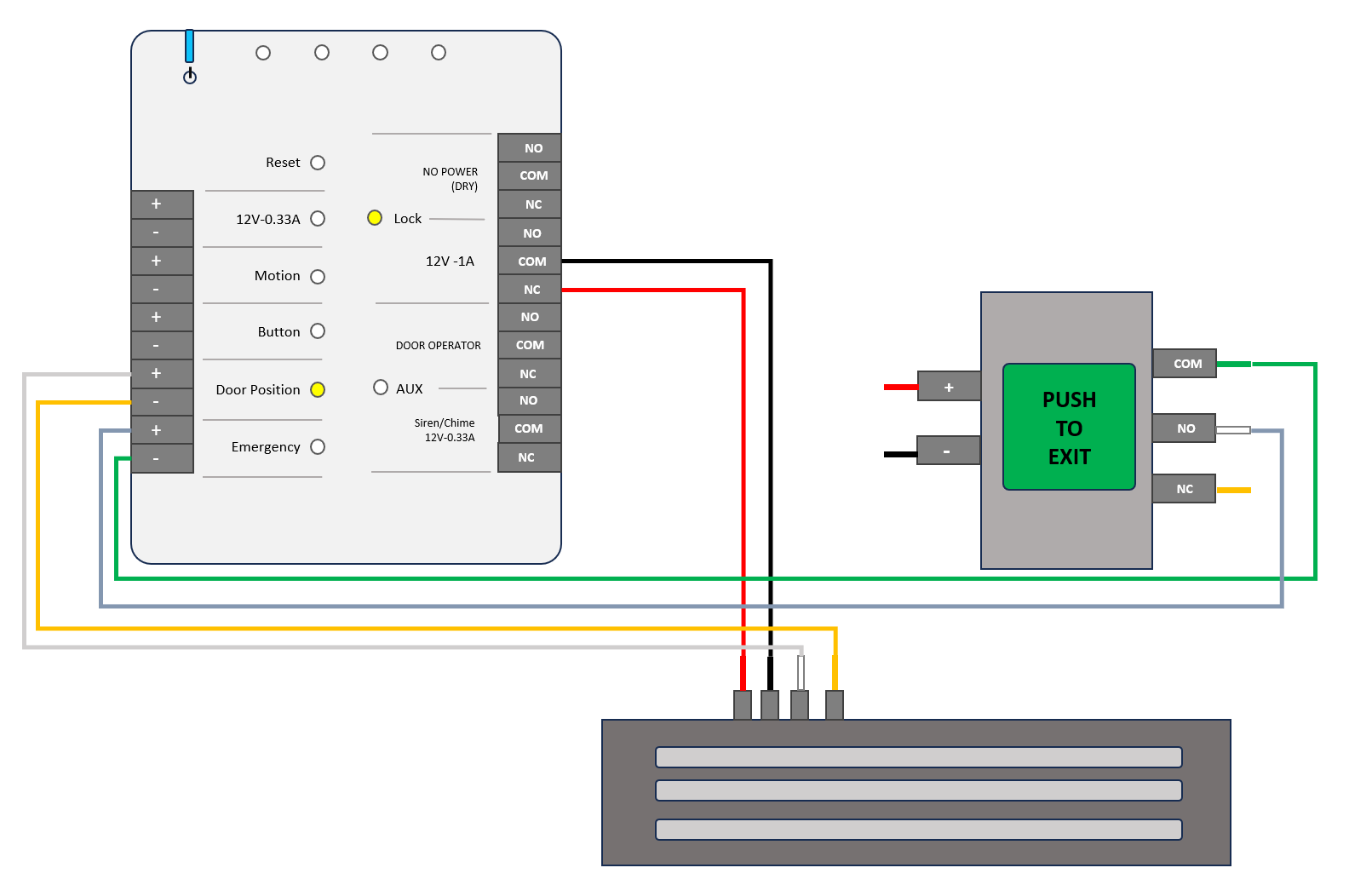Click the Motion indicator circle
The height and width of the screenshot is (885, 1372).
pos(318,277)
